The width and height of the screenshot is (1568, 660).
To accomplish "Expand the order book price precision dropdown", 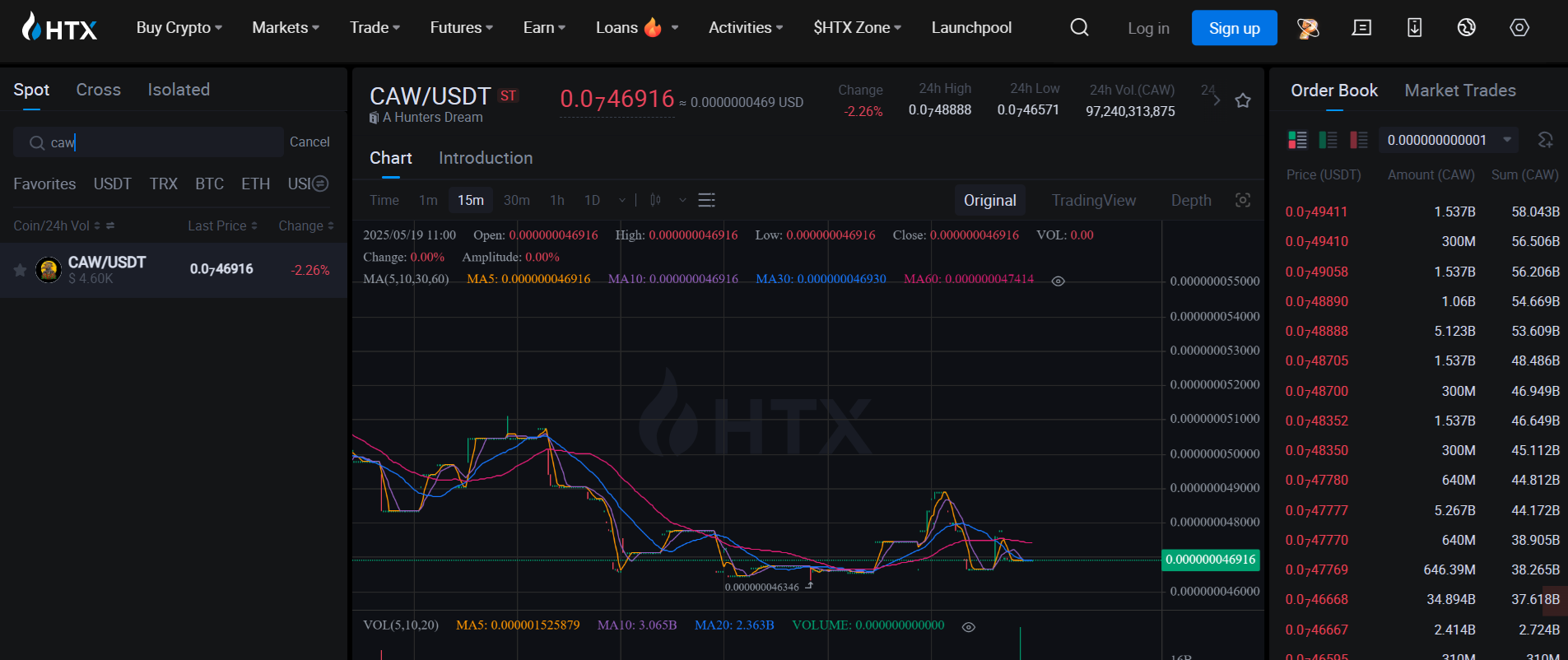I will click(1506, 140).
